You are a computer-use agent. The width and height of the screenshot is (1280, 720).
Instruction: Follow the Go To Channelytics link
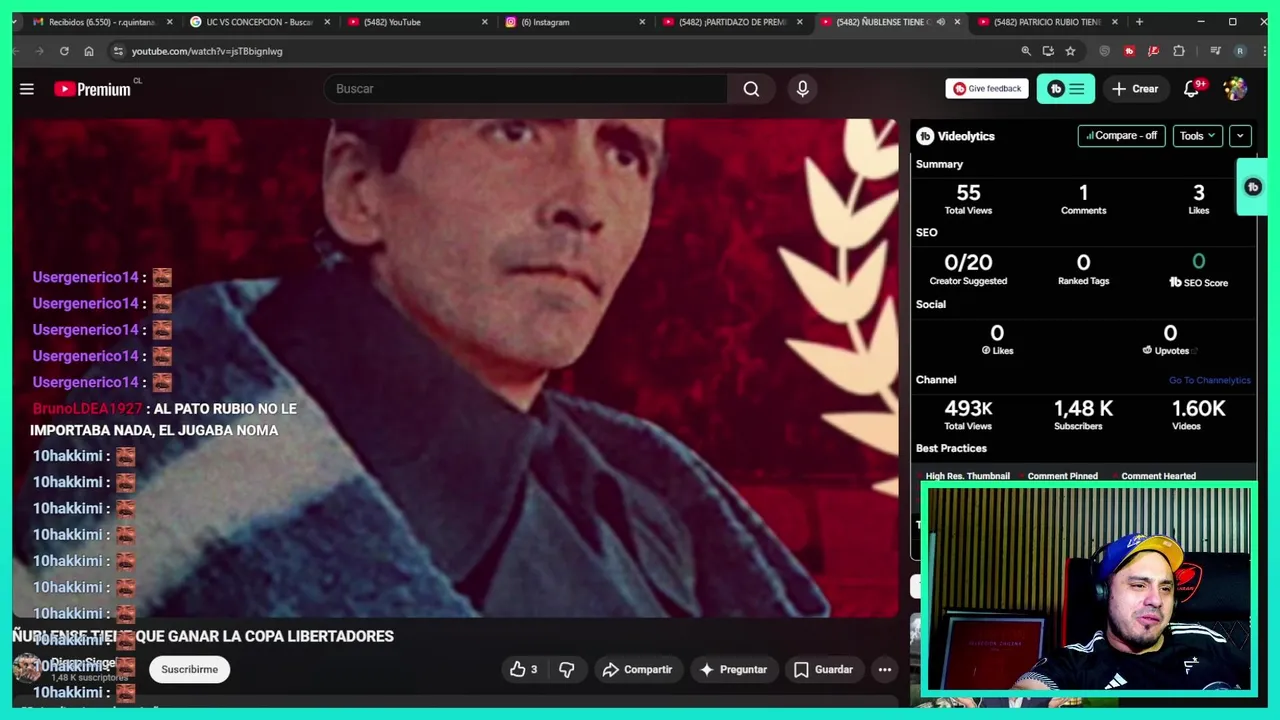pyautogui.click(x=1209, y=380)
